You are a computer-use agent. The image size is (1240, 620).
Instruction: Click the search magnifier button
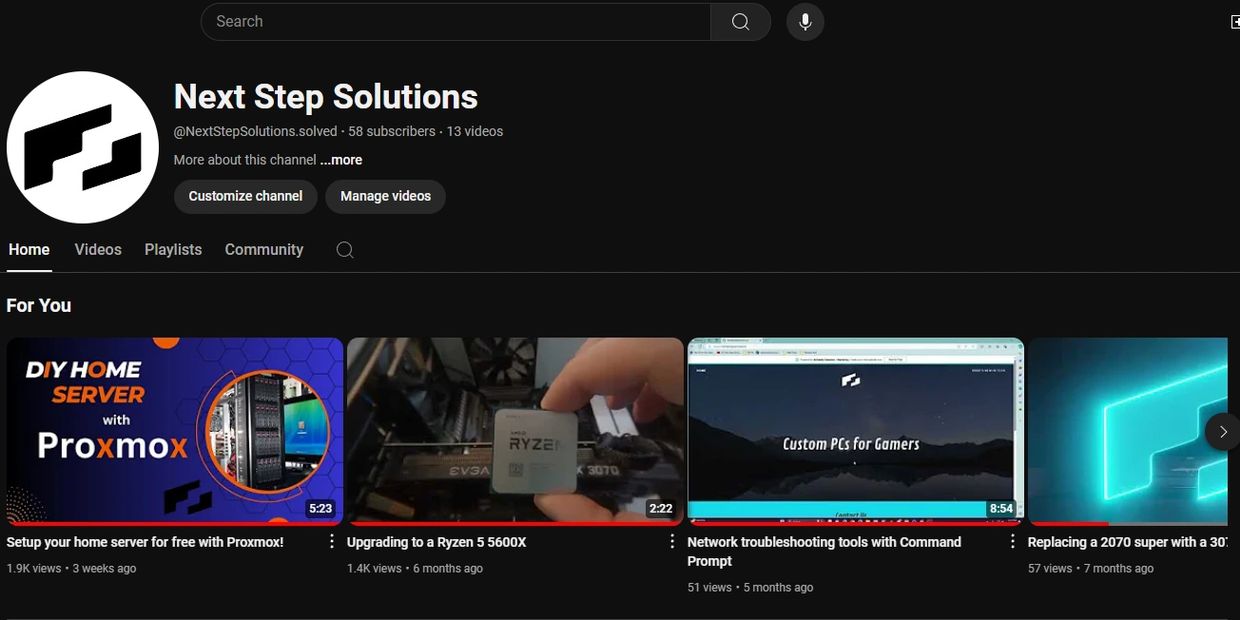pos(740,22)
